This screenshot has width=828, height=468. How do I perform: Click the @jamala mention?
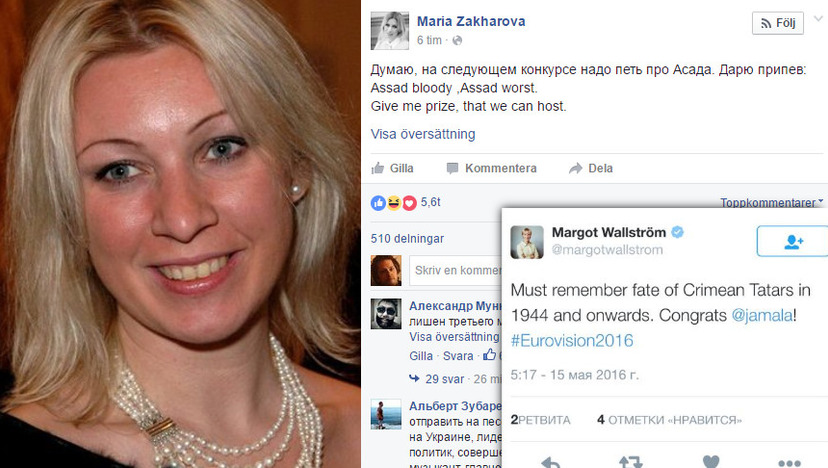[762, 315]
